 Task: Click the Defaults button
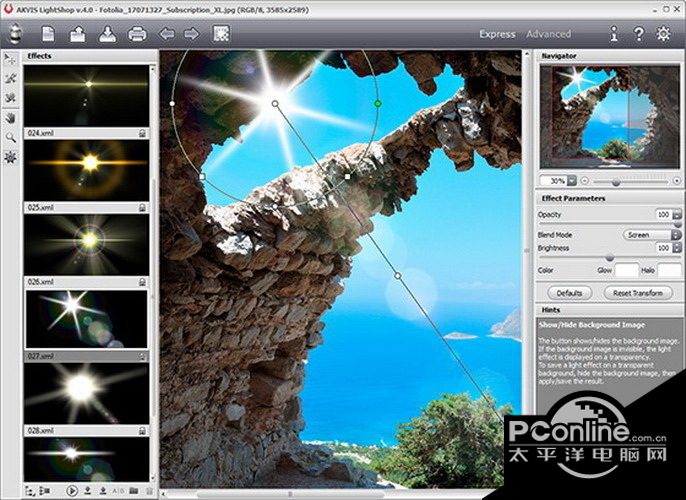click(569, 293)
